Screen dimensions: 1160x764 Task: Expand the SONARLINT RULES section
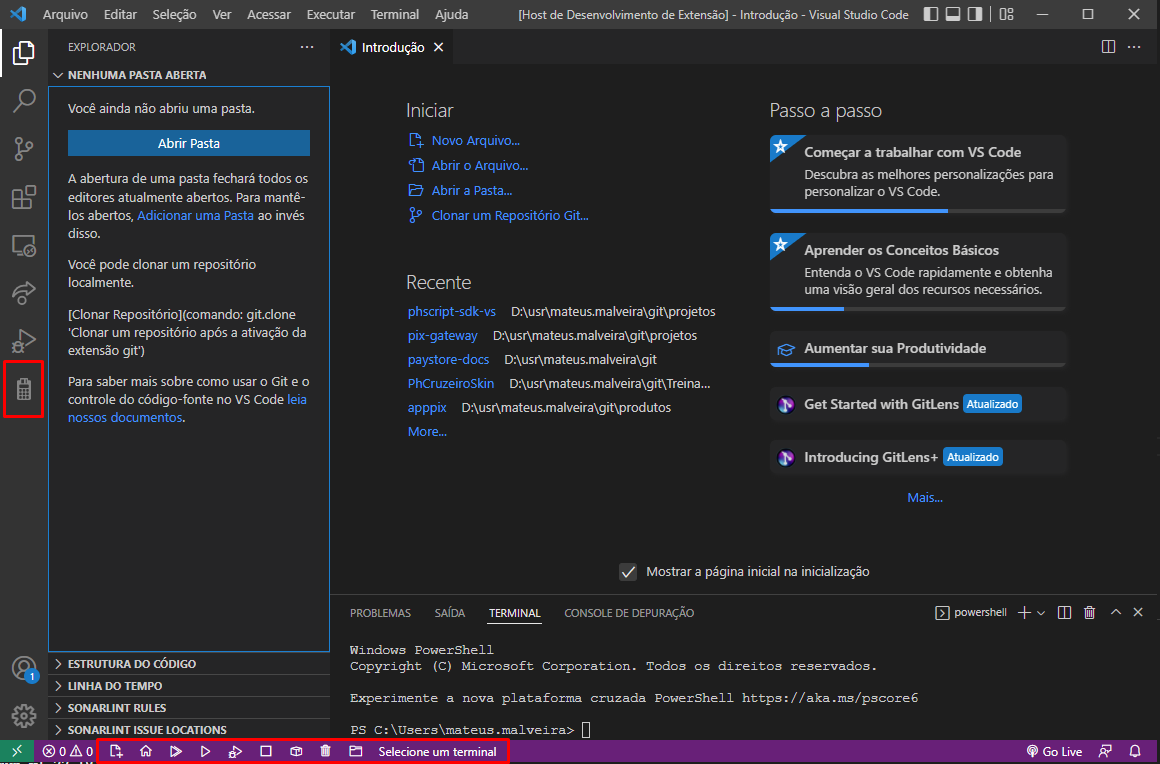pos(110,707)
